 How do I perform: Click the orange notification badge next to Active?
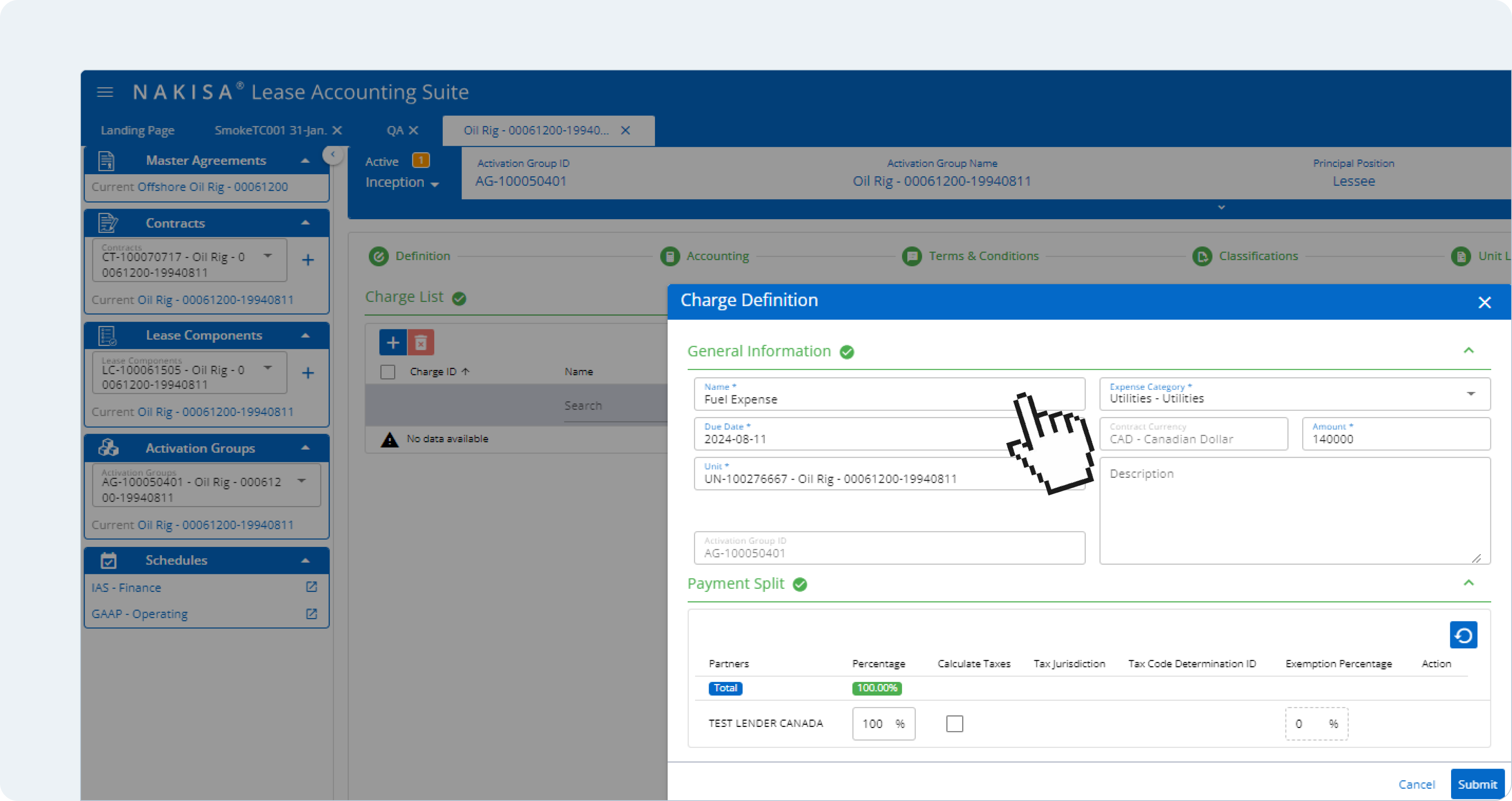[421, 160]
